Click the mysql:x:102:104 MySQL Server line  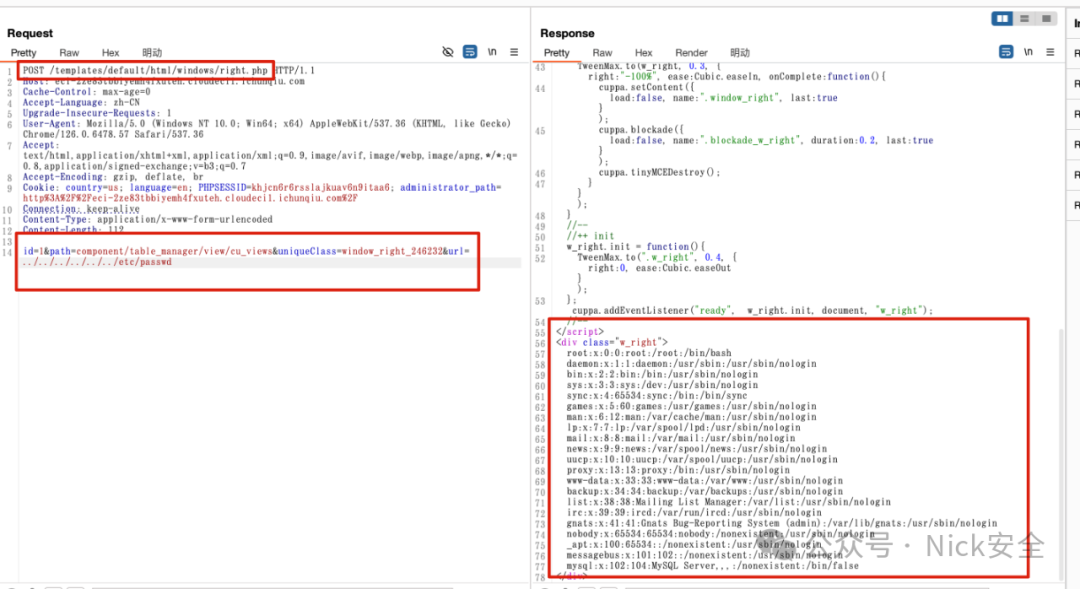pos(712,566)
